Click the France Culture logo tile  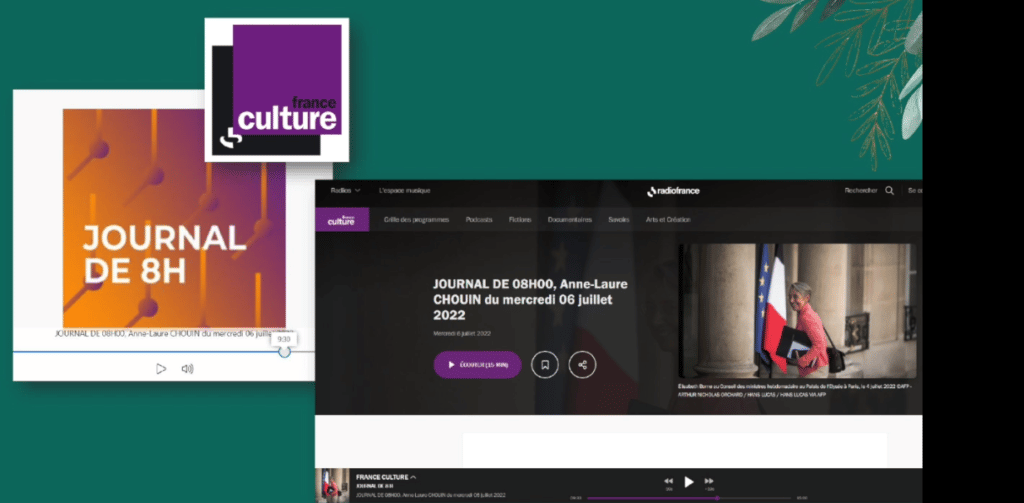click(277, 89)
